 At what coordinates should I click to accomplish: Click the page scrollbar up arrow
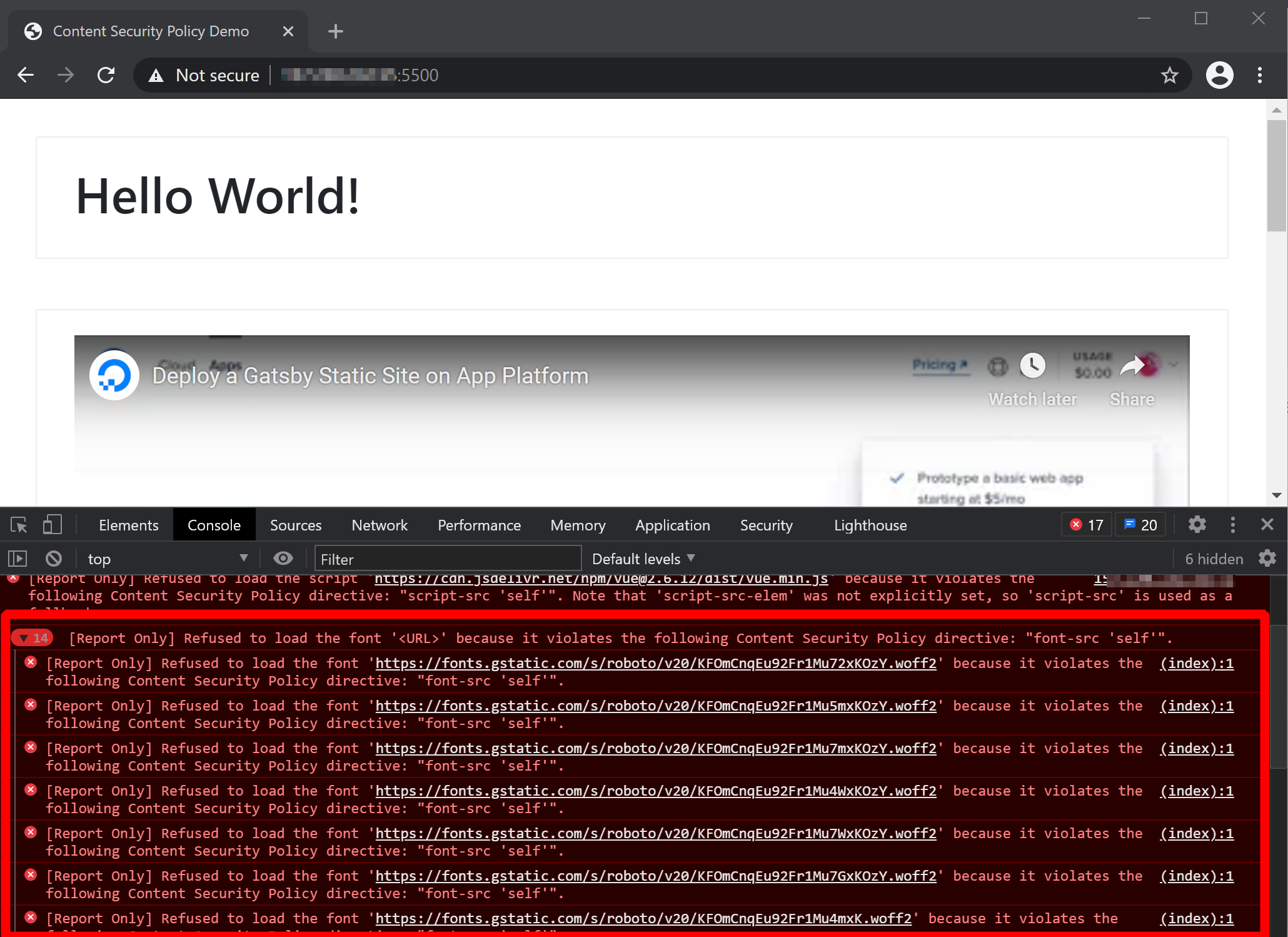click(x=1276, y=110)
